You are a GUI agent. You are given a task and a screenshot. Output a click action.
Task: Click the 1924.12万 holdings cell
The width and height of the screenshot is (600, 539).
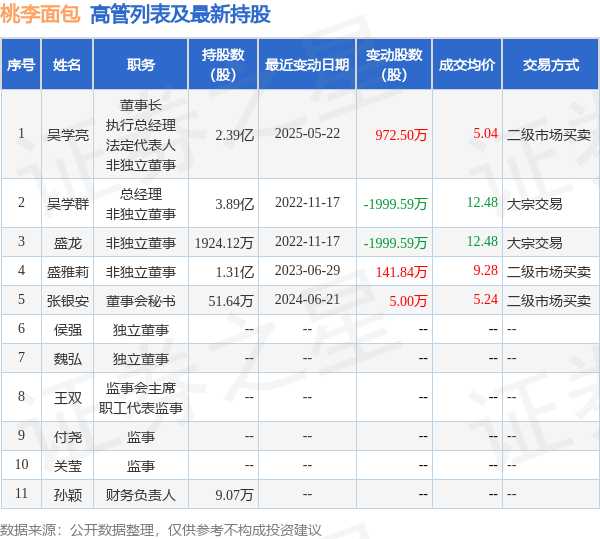tap(224, 243)
